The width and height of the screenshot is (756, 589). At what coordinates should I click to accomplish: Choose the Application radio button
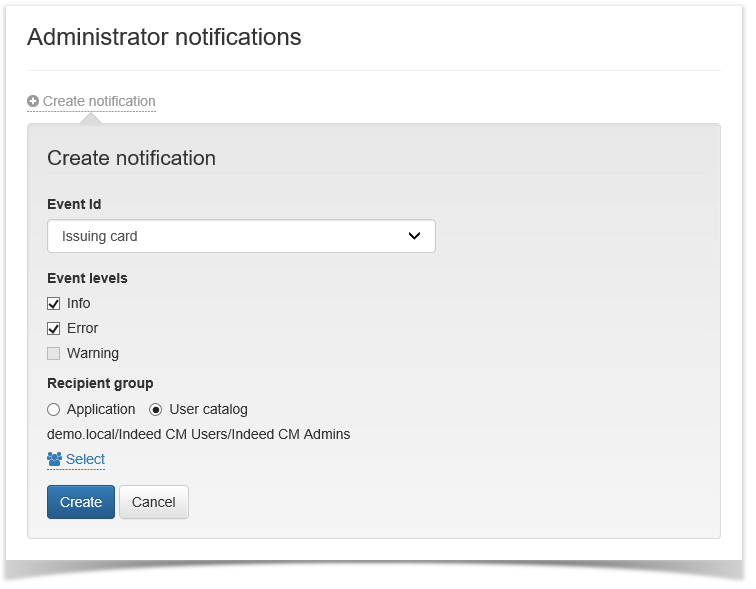54,409
